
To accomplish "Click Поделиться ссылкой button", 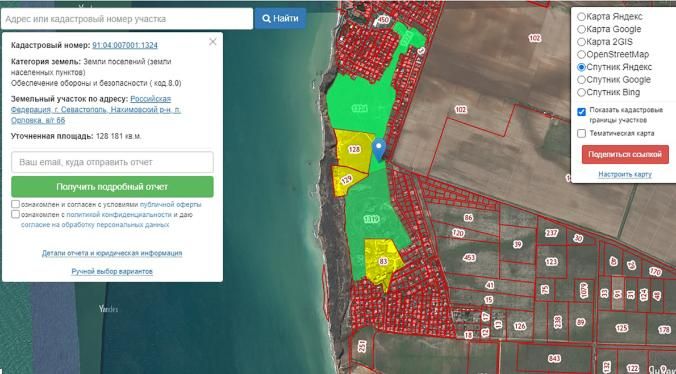I will [625, 155].
